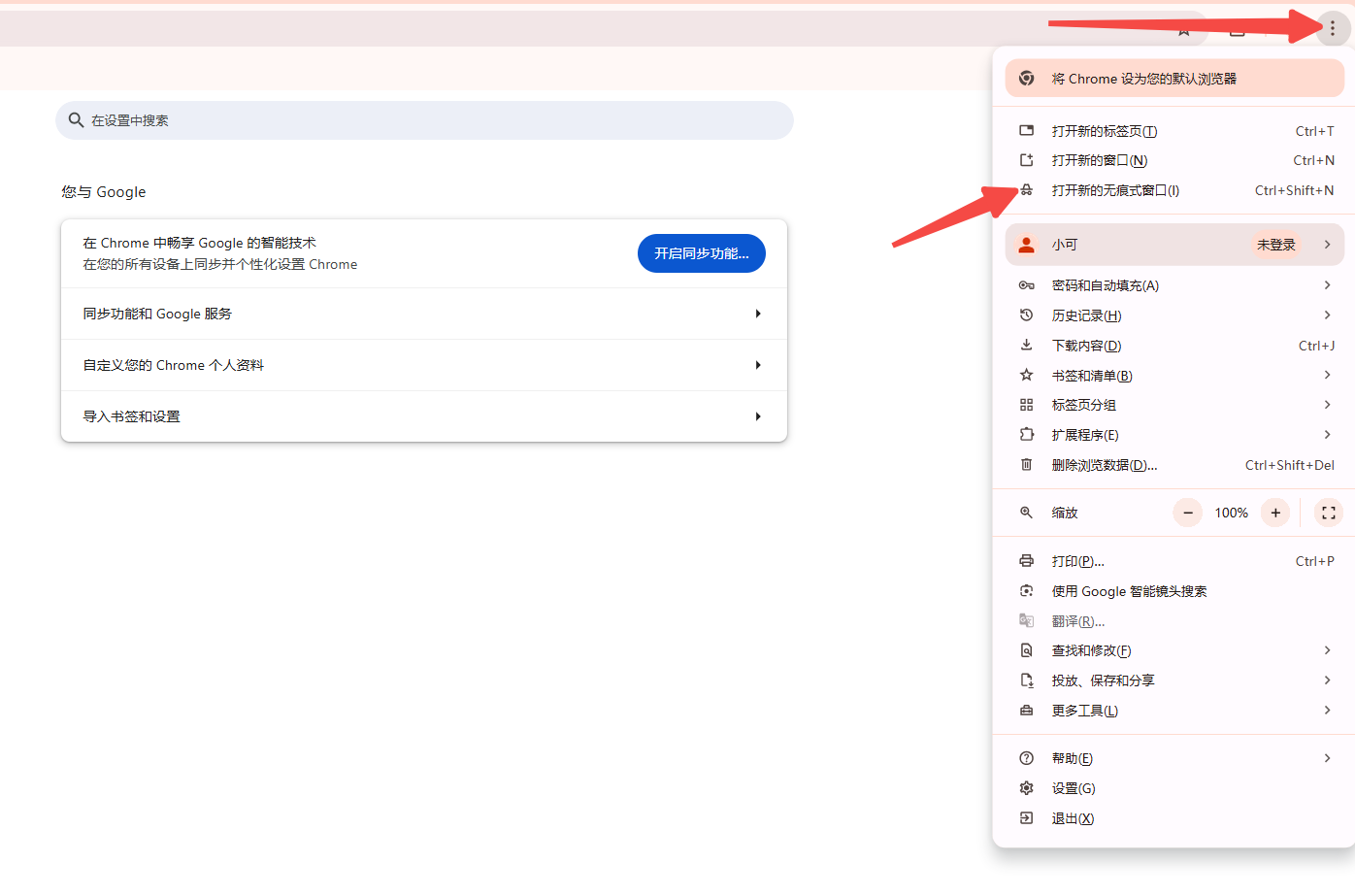
Task: Click the cast, save and share icon
Action: pos(1026,680)
